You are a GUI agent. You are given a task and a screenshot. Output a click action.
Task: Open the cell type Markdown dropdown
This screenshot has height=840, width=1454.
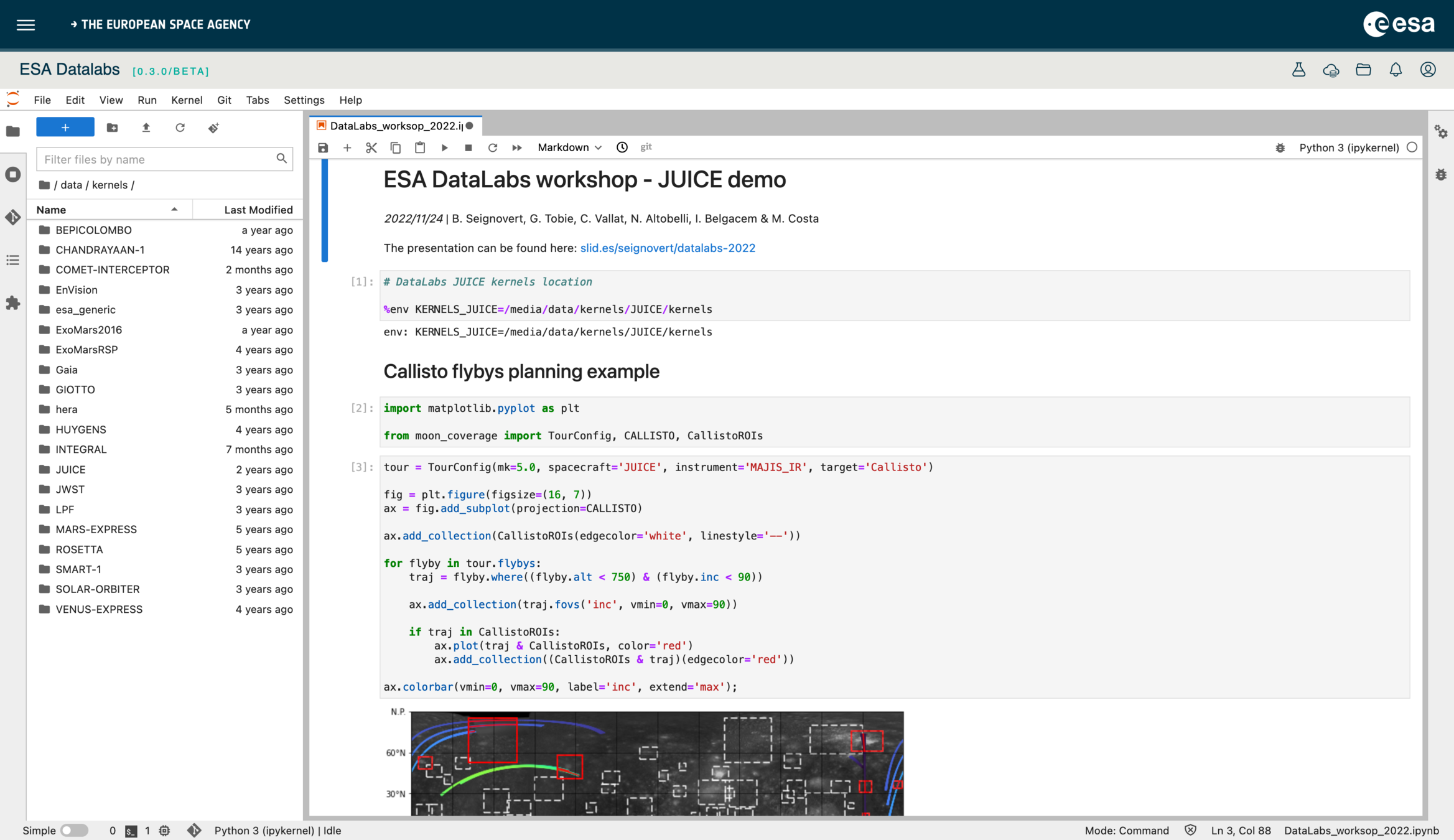(569, 147)
